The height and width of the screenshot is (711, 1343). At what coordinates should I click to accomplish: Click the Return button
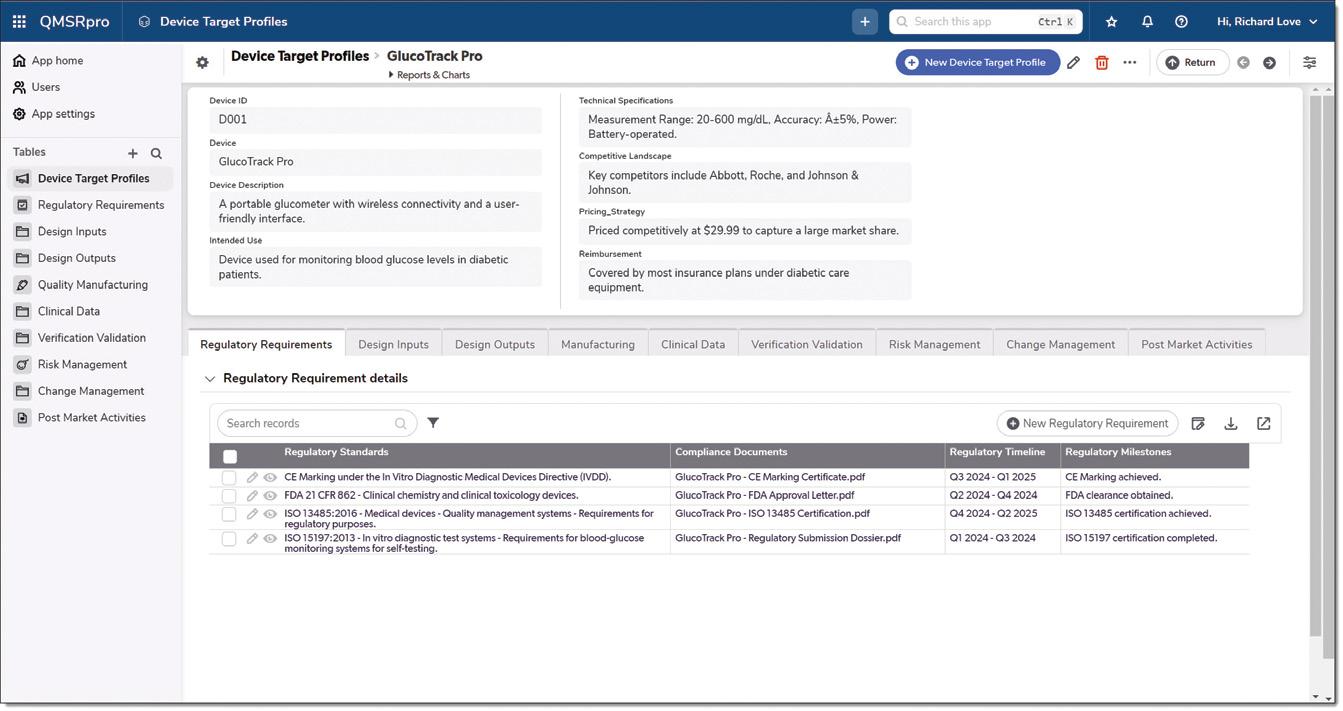[x=1192, y=62]
